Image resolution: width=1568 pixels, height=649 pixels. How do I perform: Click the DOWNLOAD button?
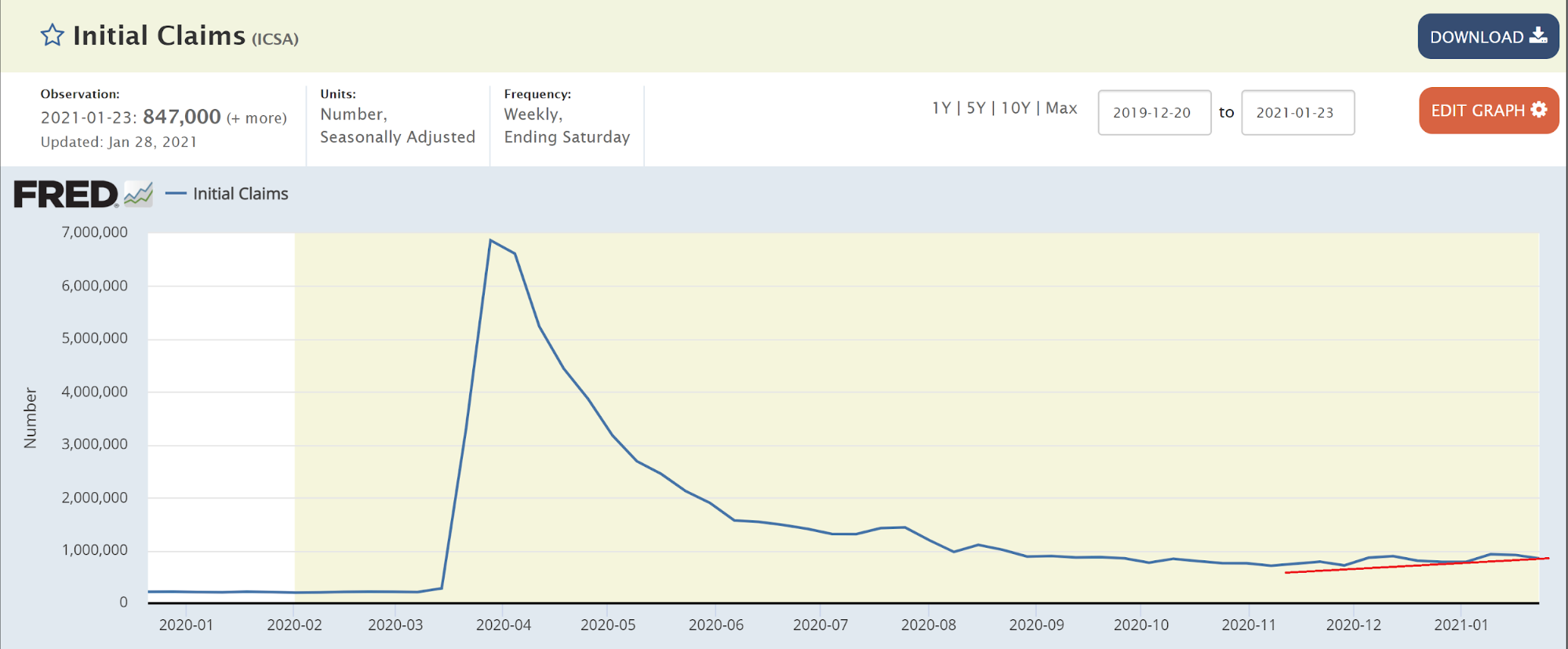pyautogui.click(x=1488, y=36)
